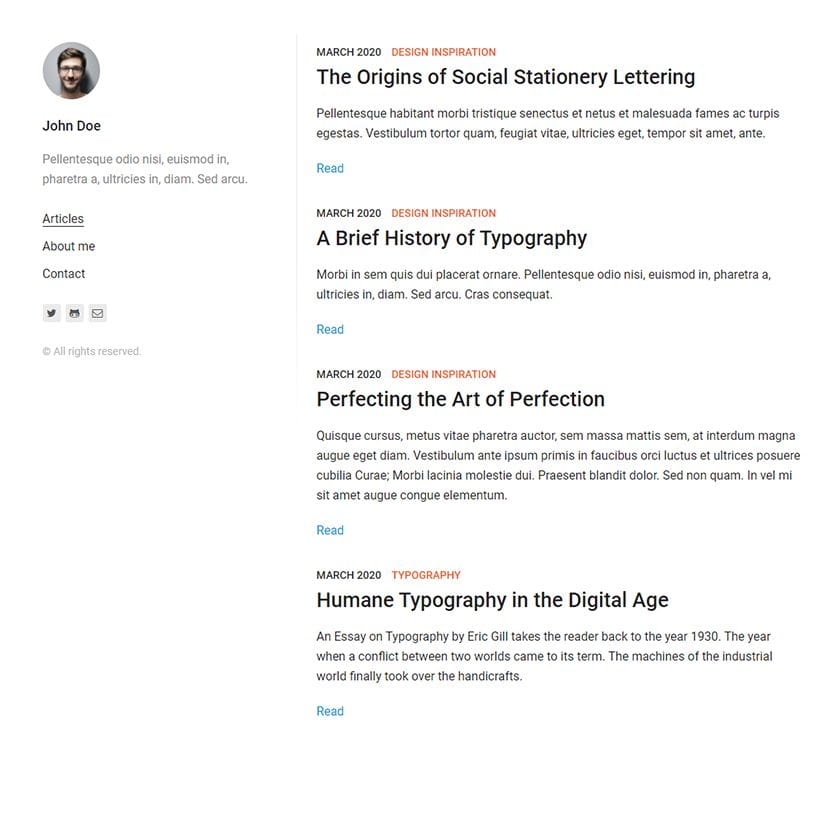Open "Perfecting the Art of Perfection" article
The height and width of the screenshot is (840, 840).
(x=461, y=399)
